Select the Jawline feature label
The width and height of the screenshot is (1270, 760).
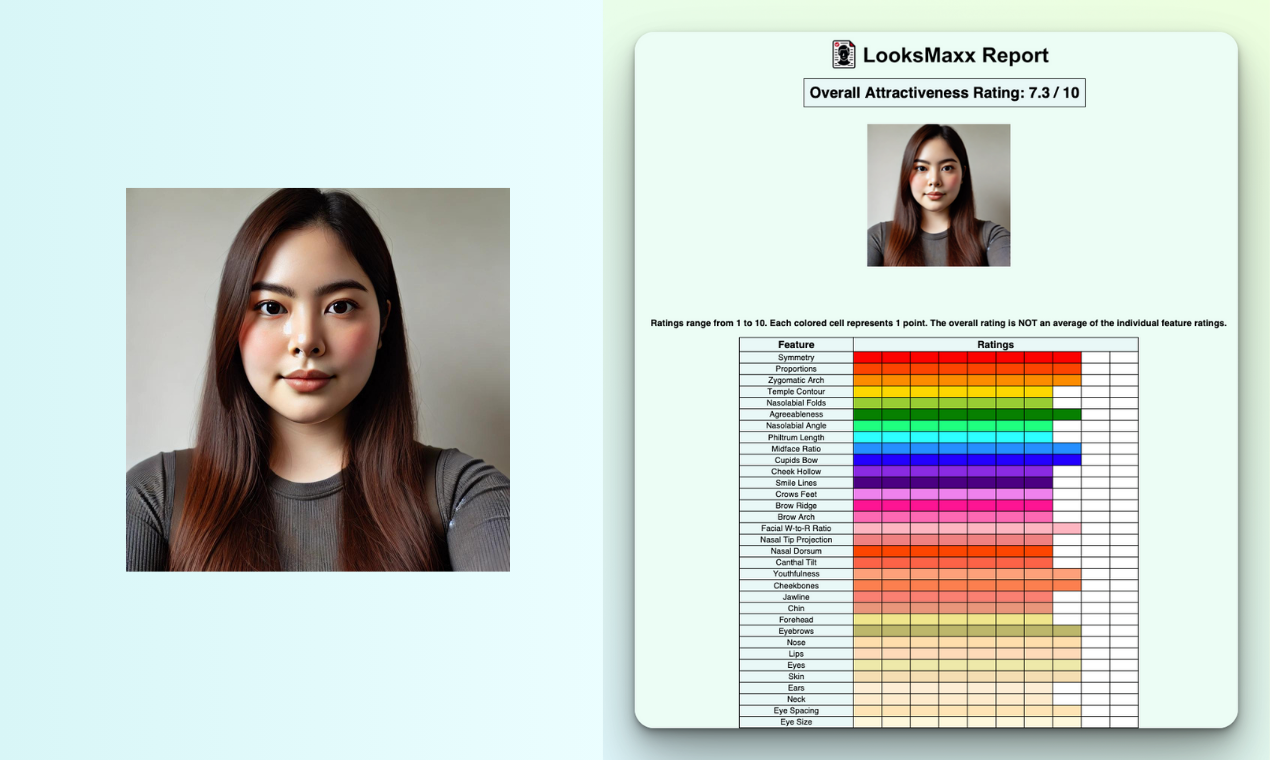tap(796, 597)
